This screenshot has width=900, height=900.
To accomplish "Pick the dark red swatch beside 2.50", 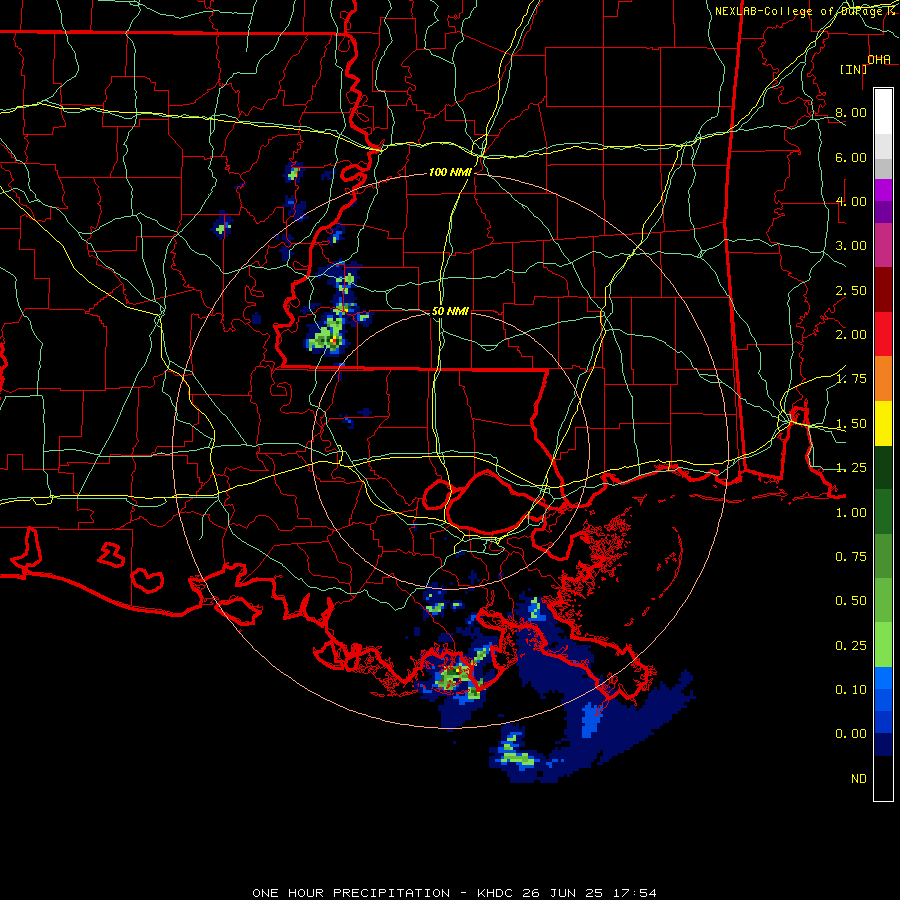I will 883,290.
